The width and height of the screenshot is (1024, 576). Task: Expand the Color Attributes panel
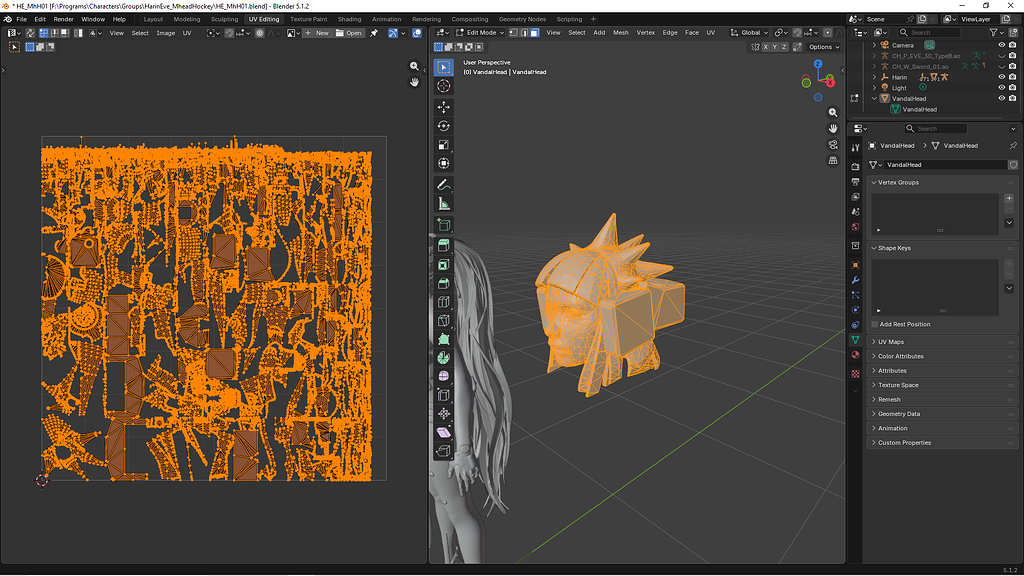[x=941, y=356]
